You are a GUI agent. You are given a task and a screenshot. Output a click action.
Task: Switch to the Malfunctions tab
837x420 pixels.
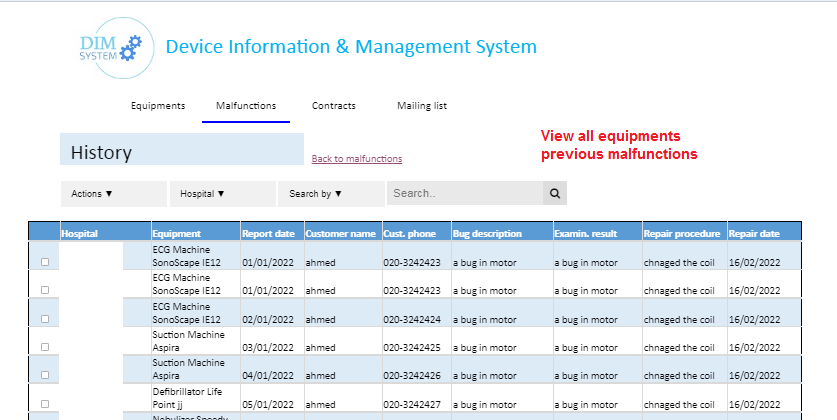coord(246,106)
